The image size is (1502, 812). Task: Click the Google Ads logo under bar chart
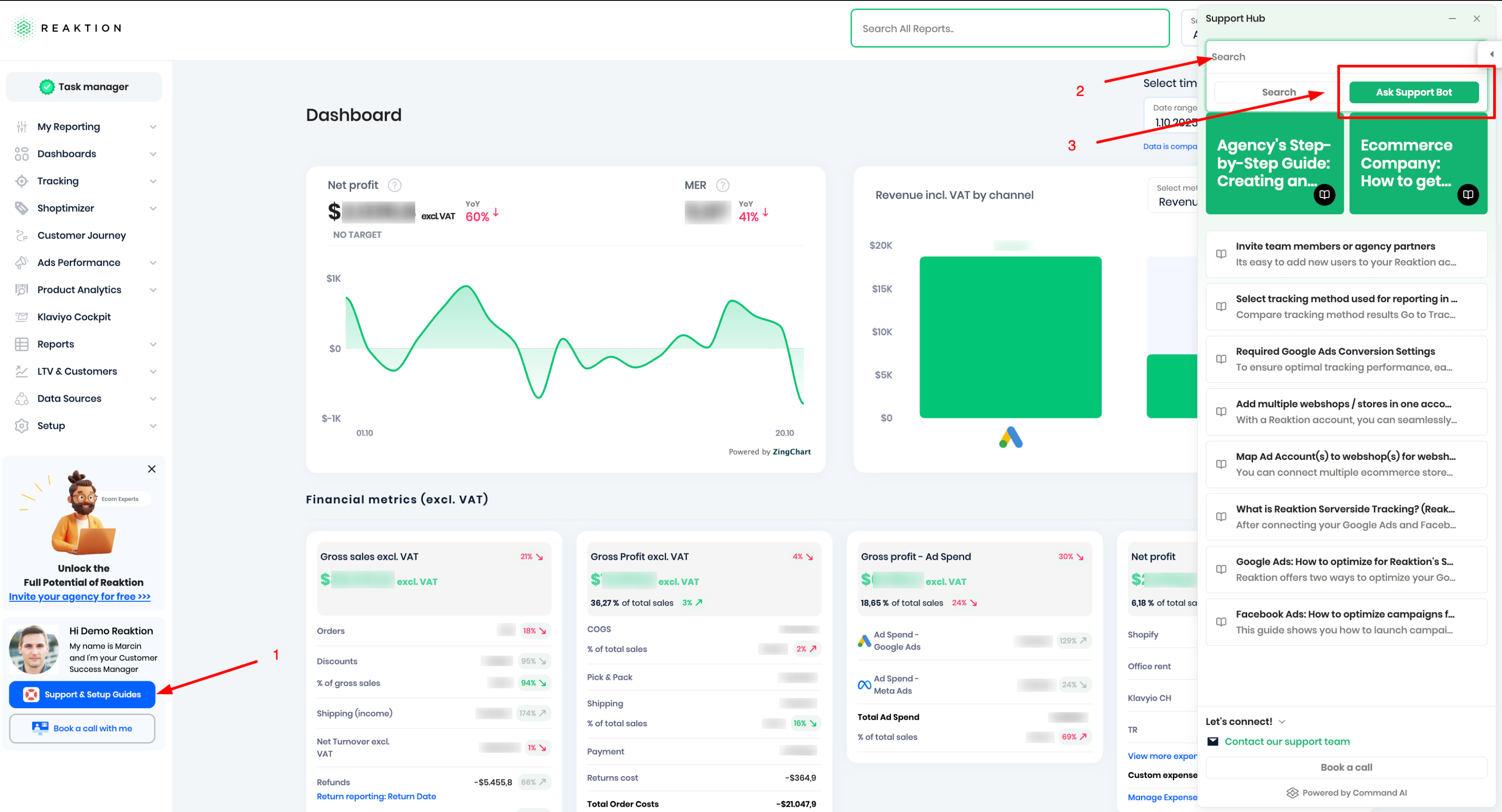[x=1010, y=437]
